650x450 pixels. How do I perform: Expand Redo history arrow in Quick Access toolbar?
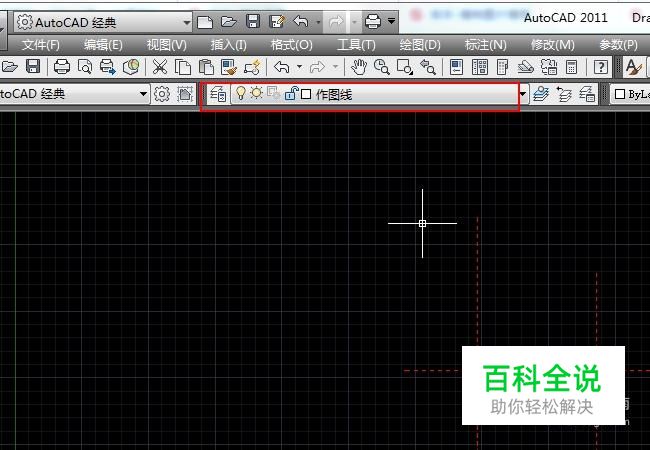click(354, 21)
